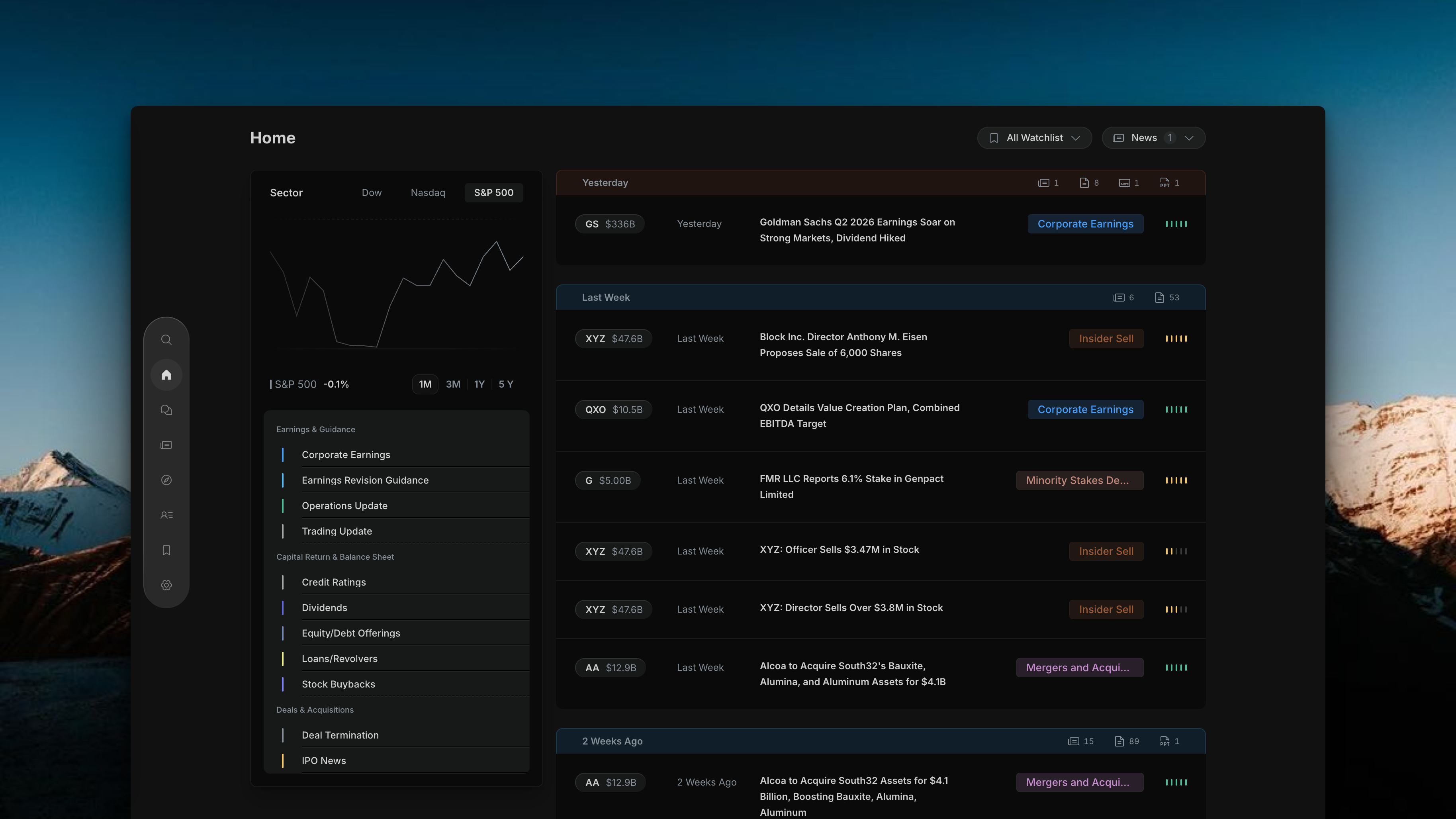Open the news feed icon in sidebar

click(166, 445)
